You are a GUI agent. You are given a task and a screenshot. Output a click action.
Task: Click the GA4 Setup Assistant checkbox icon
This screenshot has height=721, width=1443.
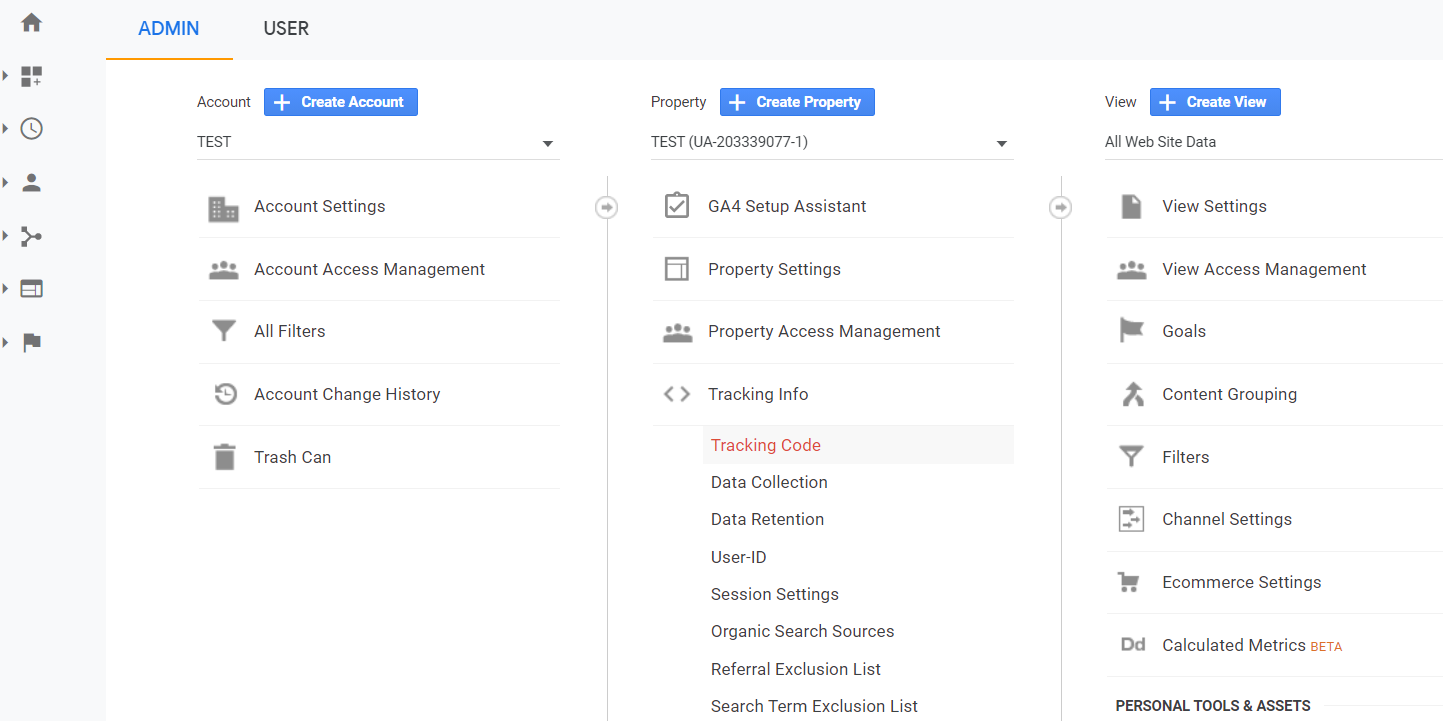pyautogui.click(x=677, y=206)
